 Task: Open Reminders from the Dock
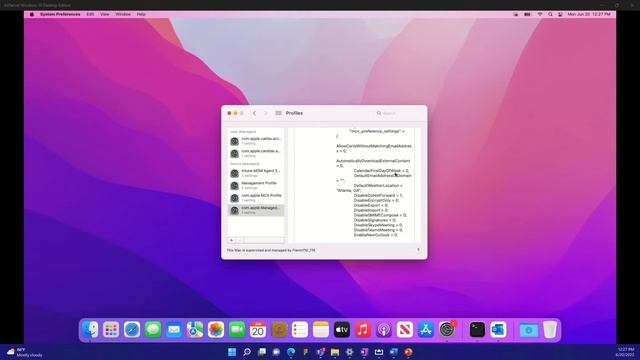[x=300, y=329]
